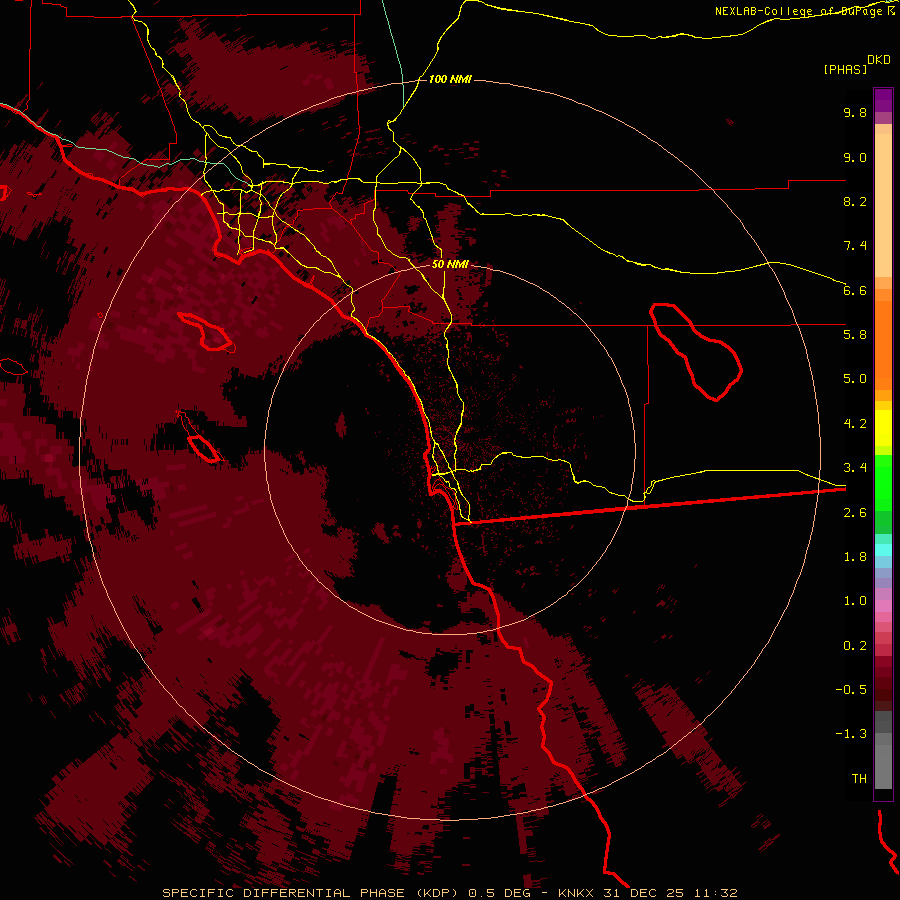Click the 5.0 value on the scale

click(855, 379)
